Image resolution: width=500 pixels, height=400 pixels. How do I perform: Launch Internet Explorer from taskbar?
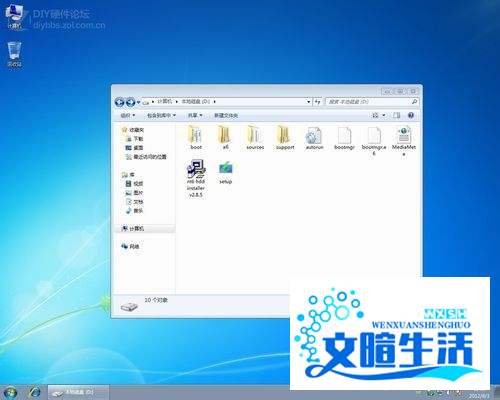click(35, 393)
